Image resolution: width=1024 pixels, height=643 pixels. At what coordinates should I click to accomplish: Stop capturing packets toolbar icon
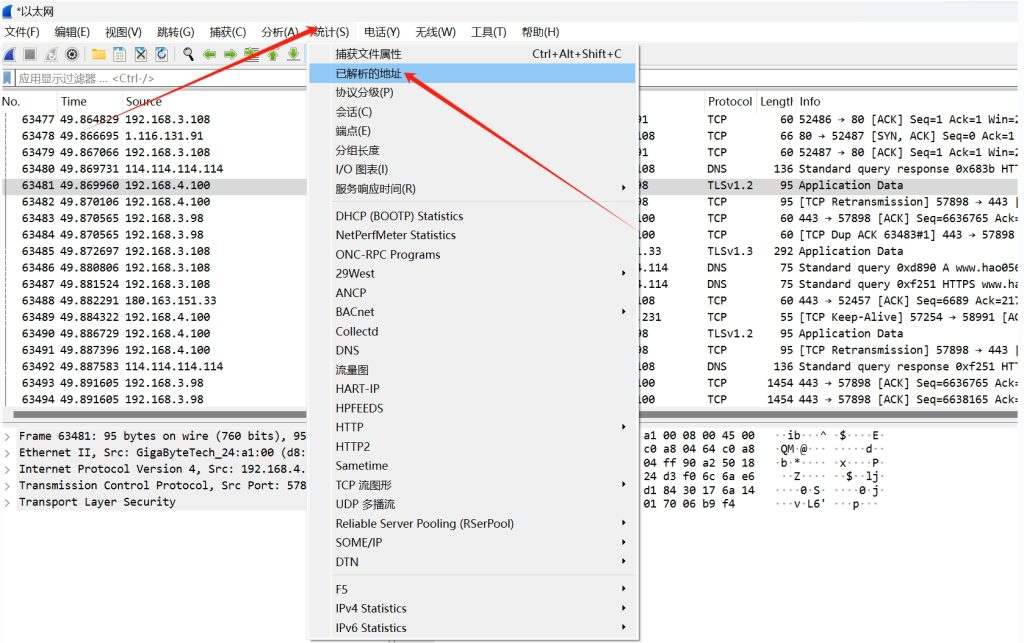[30, 54]
